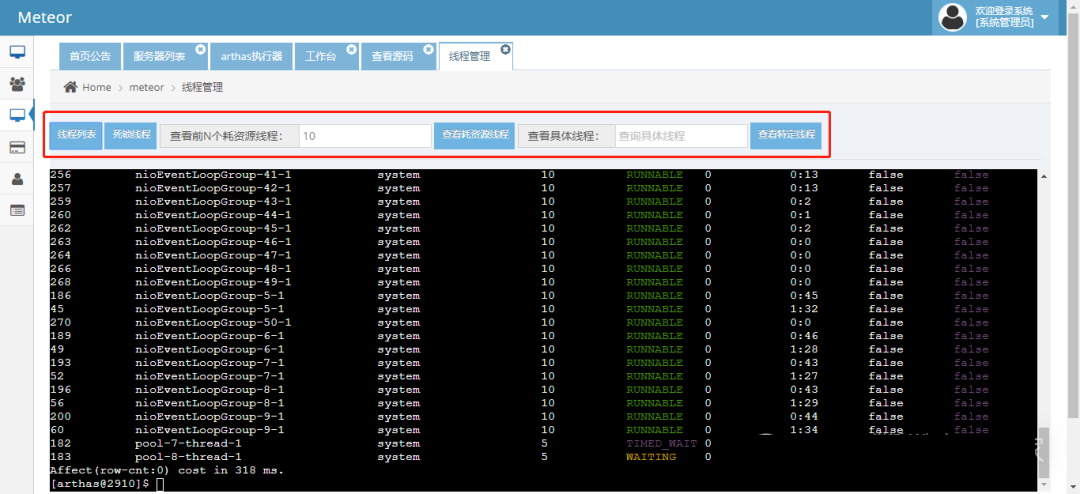
Task: Click the terminal scrollbar up arrow
Action: click(x=1044, y=176)
